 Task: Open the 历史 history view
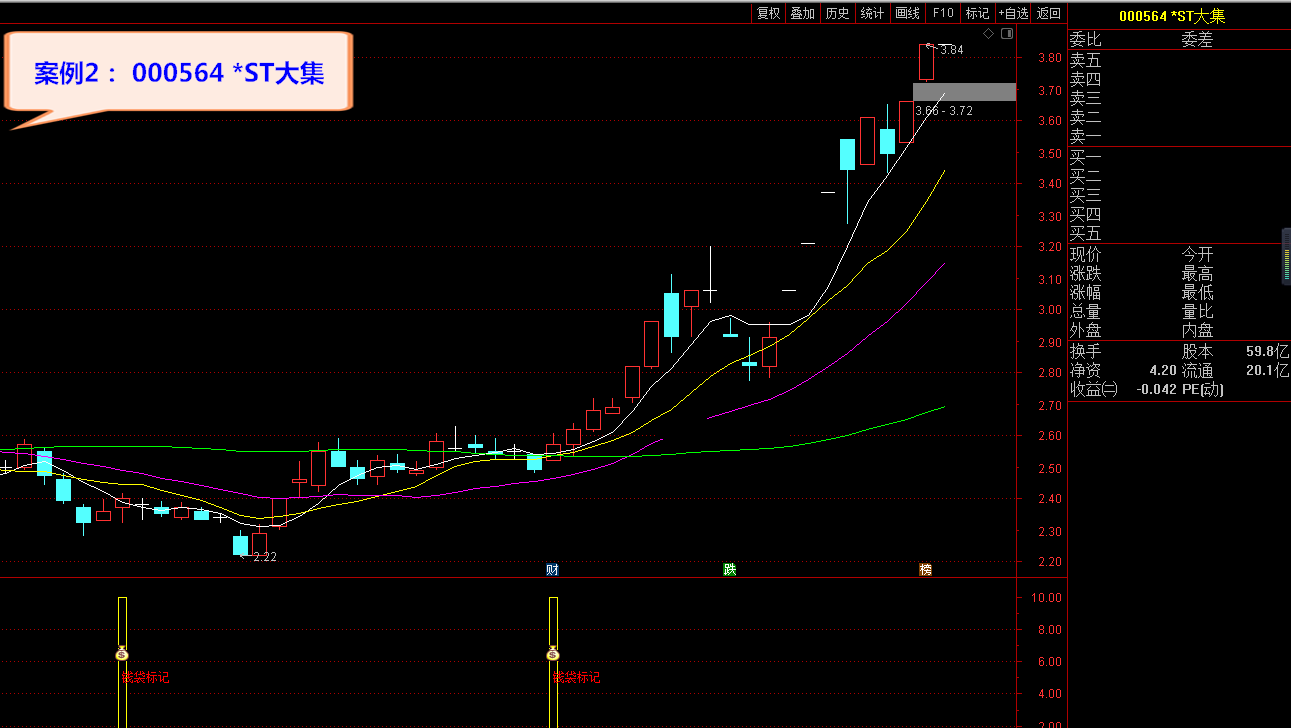tap(837, 13)
